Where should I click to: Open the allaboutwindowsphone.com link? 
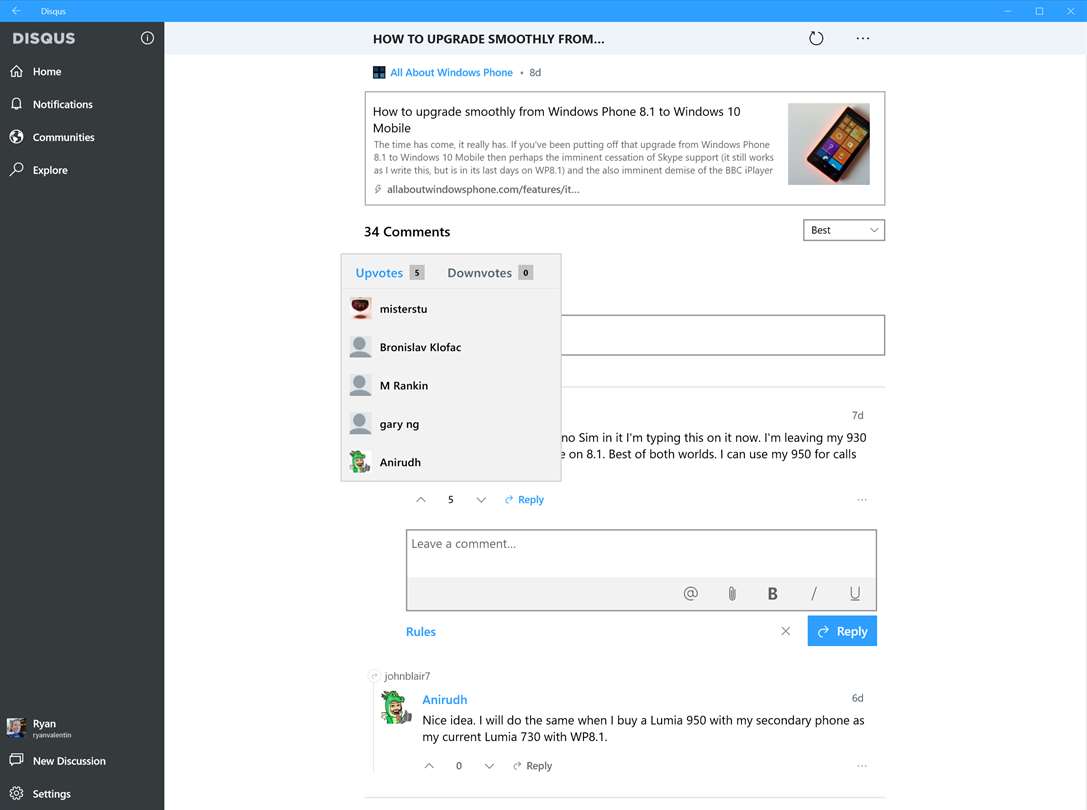(x=482, y=189)
